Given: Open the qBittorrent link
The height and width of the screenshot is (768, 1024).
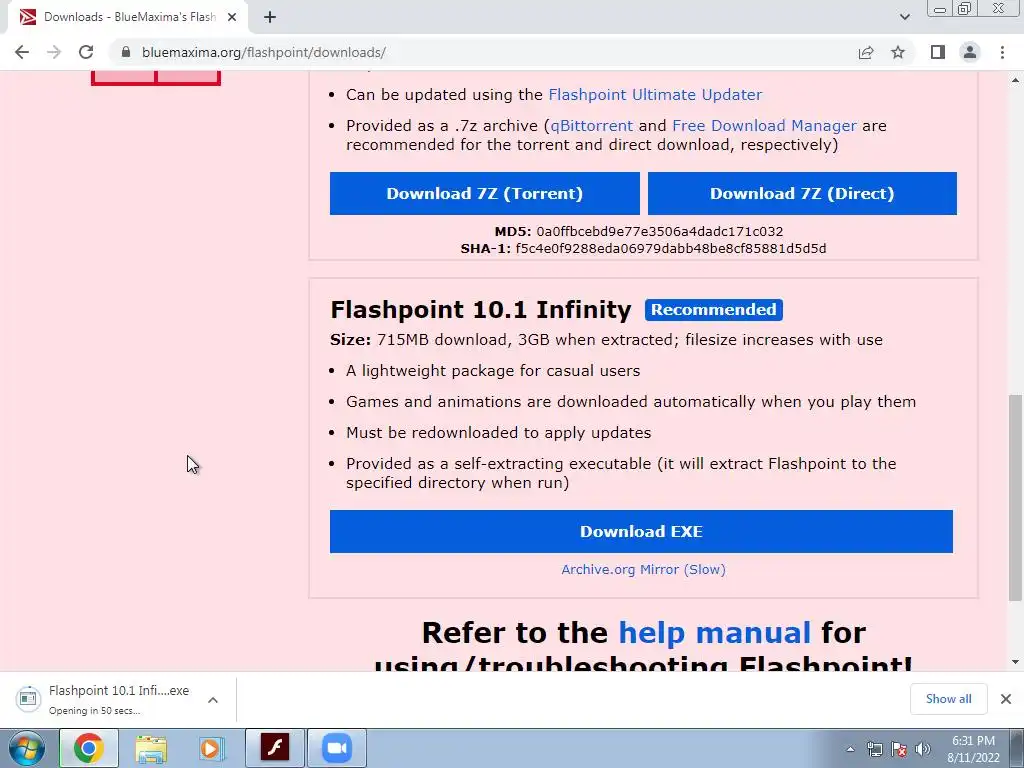Looking at the screenshot, I should tap(592, 125).
